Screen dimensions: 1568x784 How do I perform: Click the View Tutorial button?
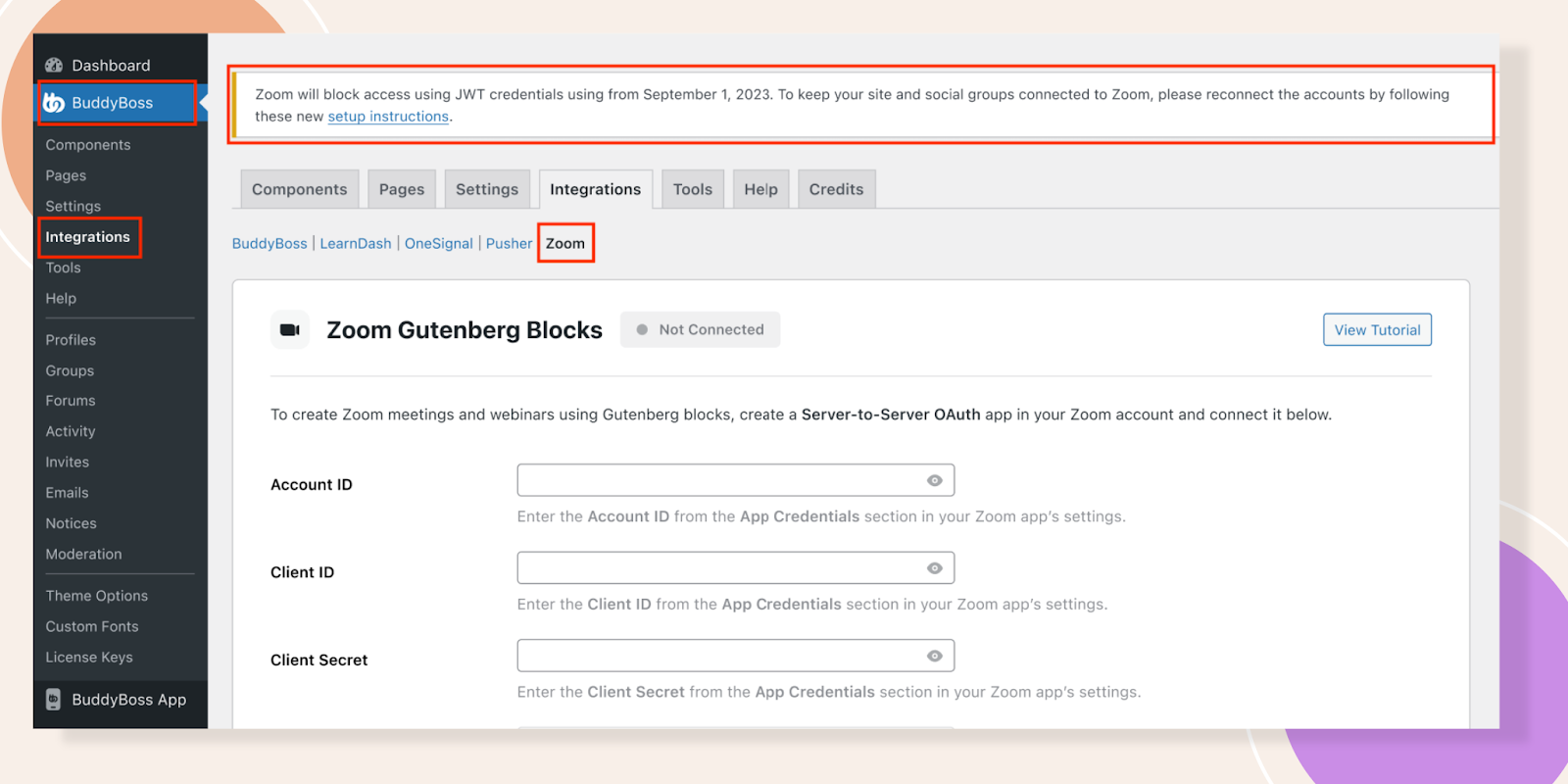click(x=1377, y=330)
